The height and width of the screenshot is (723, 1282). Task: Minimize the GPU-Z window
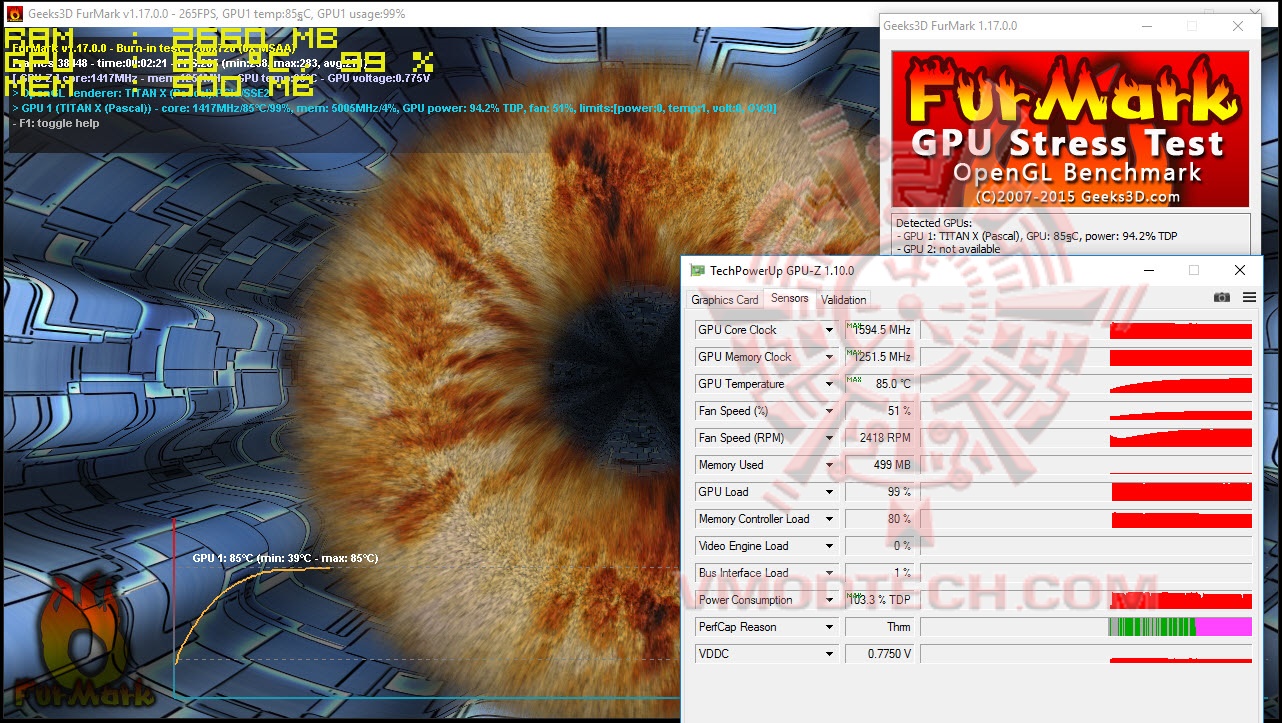[x=1147, y=270]
